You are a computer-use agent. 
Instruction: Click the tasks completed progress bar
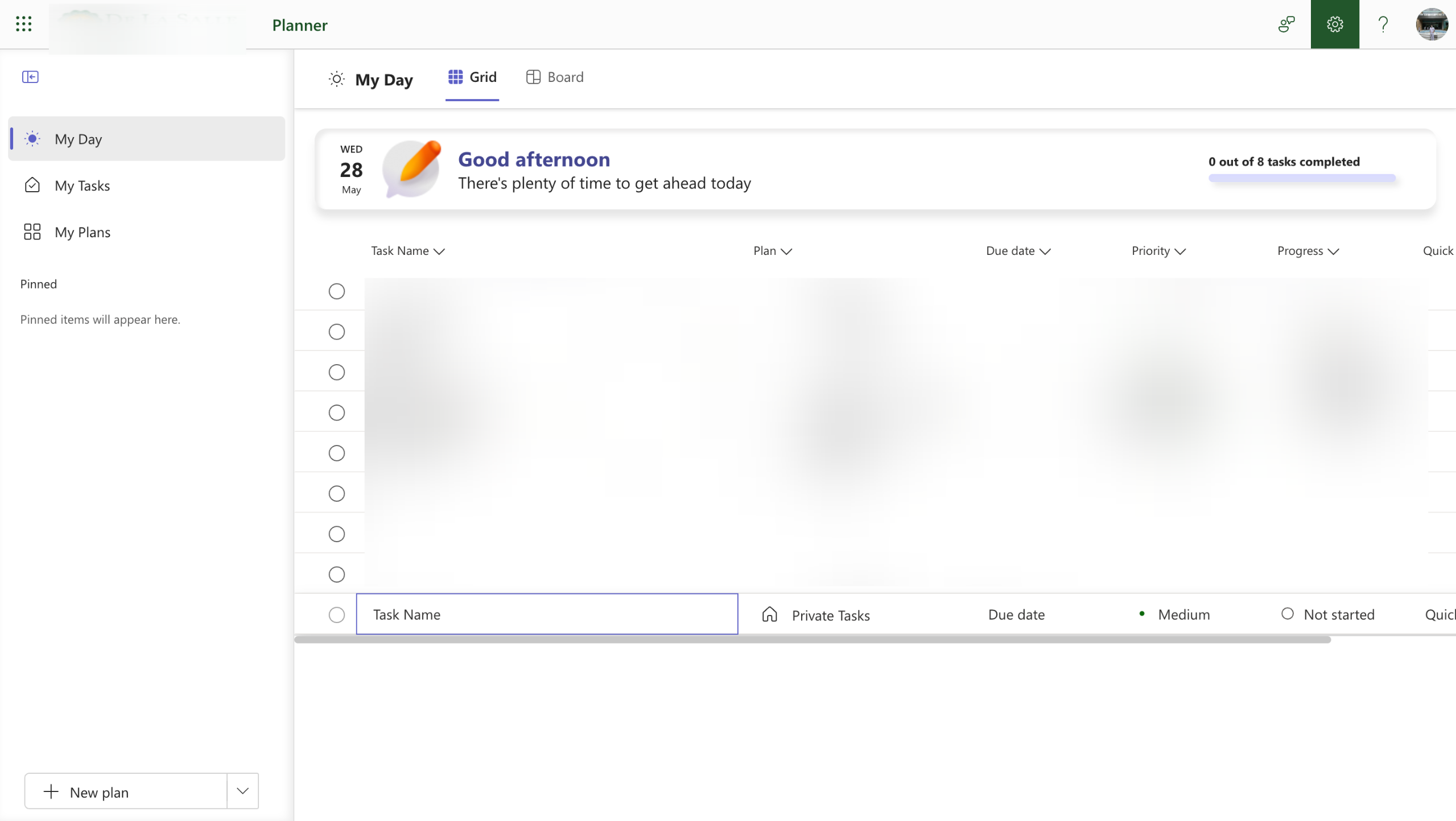pyautogui.click(x=1302, y=178)
